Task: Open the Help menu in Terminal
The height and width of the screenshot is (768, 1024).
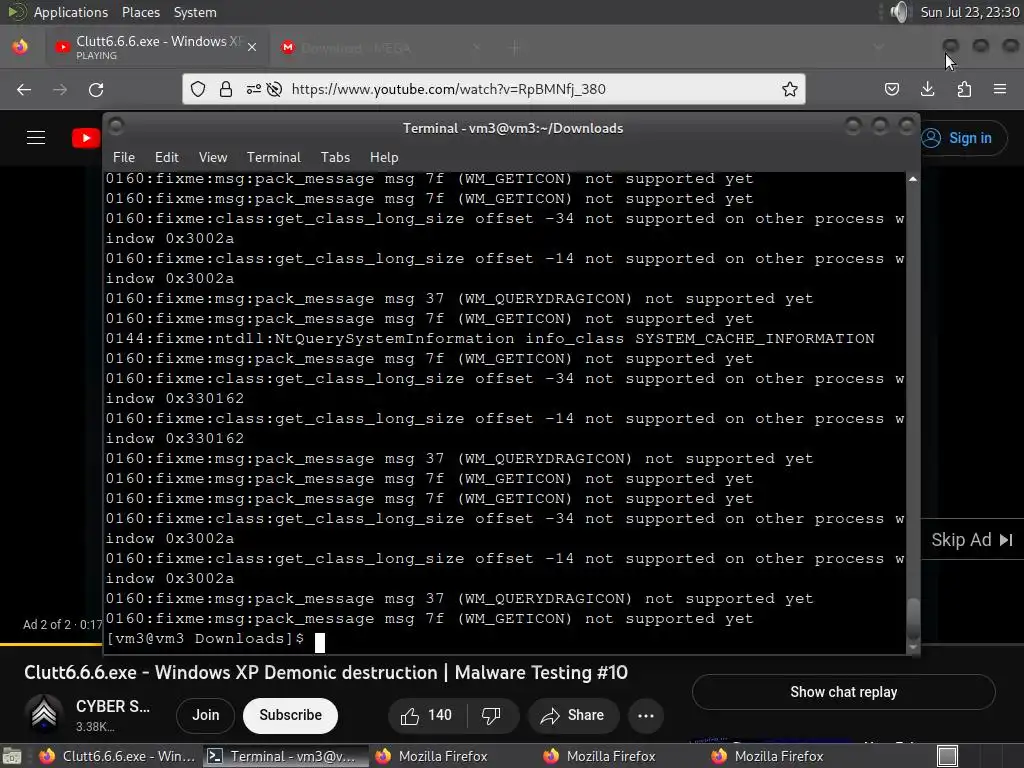Action: click(384, 157)
